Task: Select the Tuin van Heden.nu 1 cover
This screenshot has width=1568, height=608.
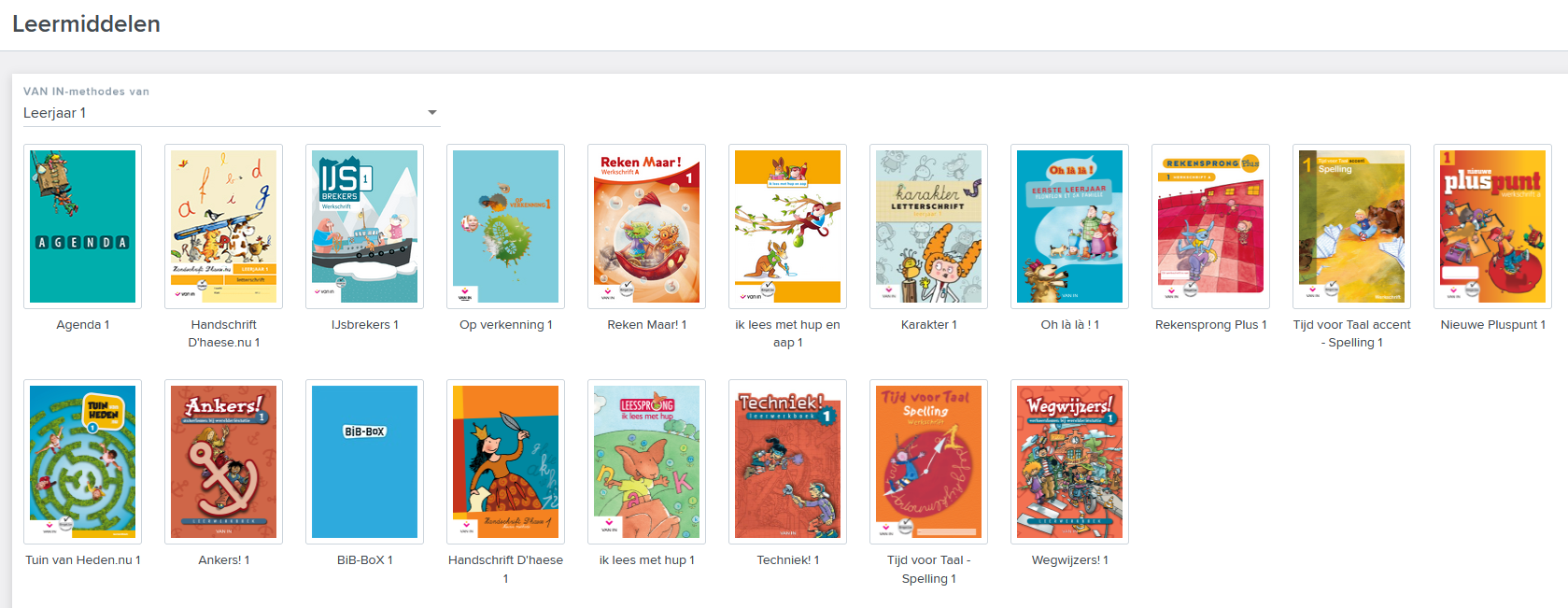Action: click(82, 461)
